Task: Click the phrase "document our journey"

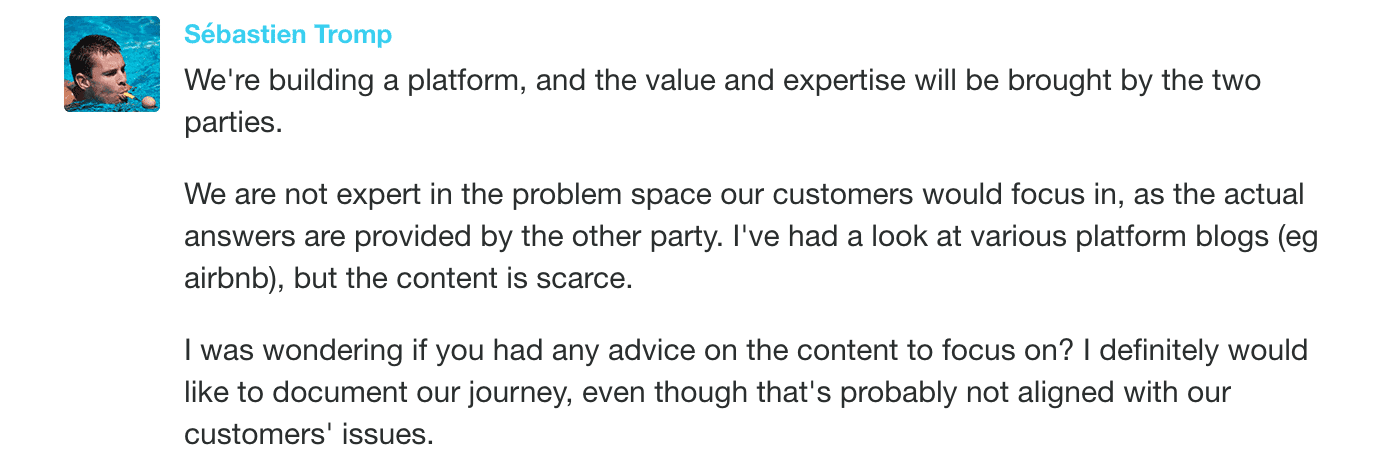Action: [398, 393]
